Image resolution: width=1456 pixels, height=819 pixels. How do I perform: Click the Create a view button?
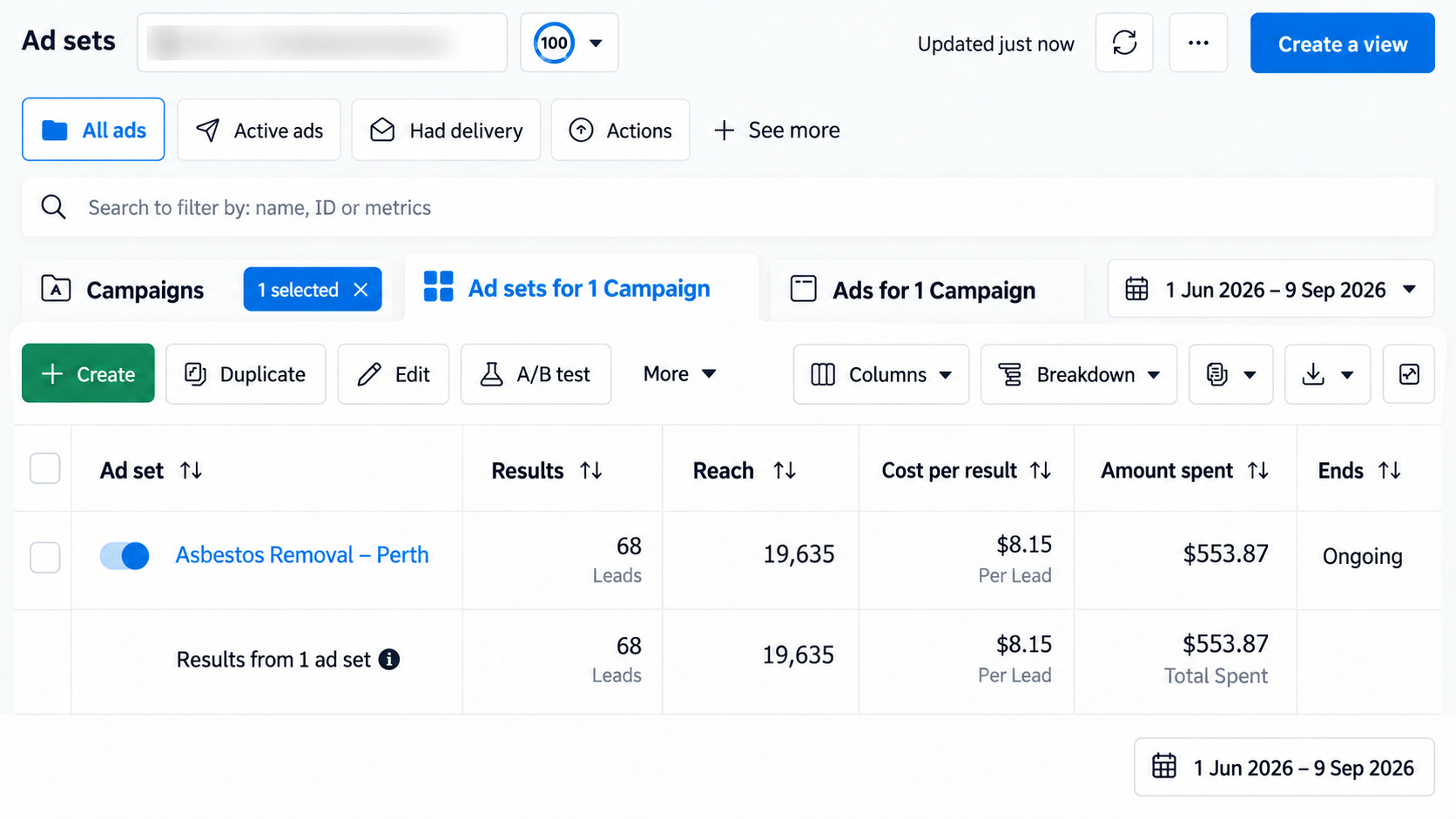pos(1342,43)
